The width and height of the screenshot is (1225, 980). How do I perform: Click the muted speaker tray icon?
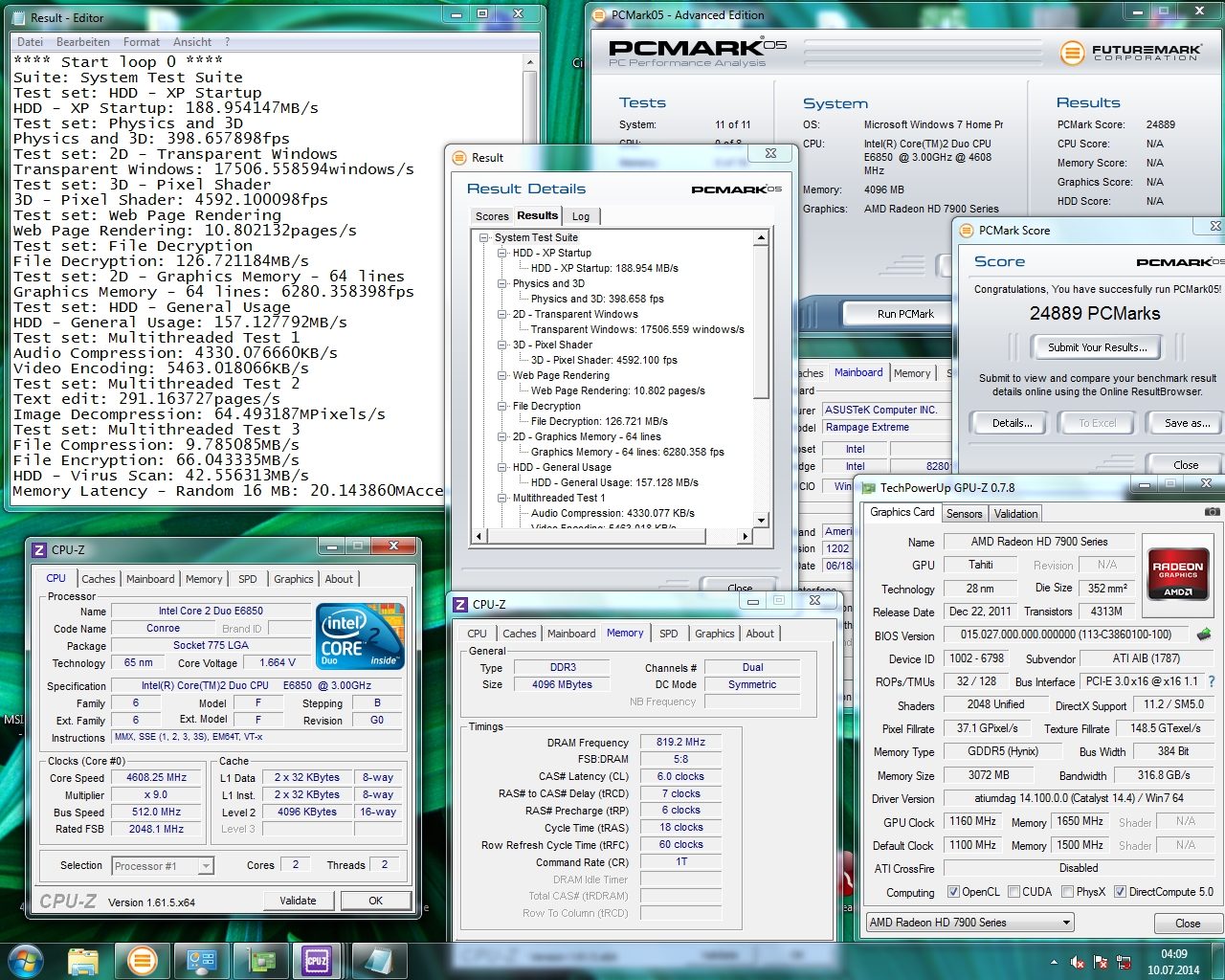click(1078, 963)
